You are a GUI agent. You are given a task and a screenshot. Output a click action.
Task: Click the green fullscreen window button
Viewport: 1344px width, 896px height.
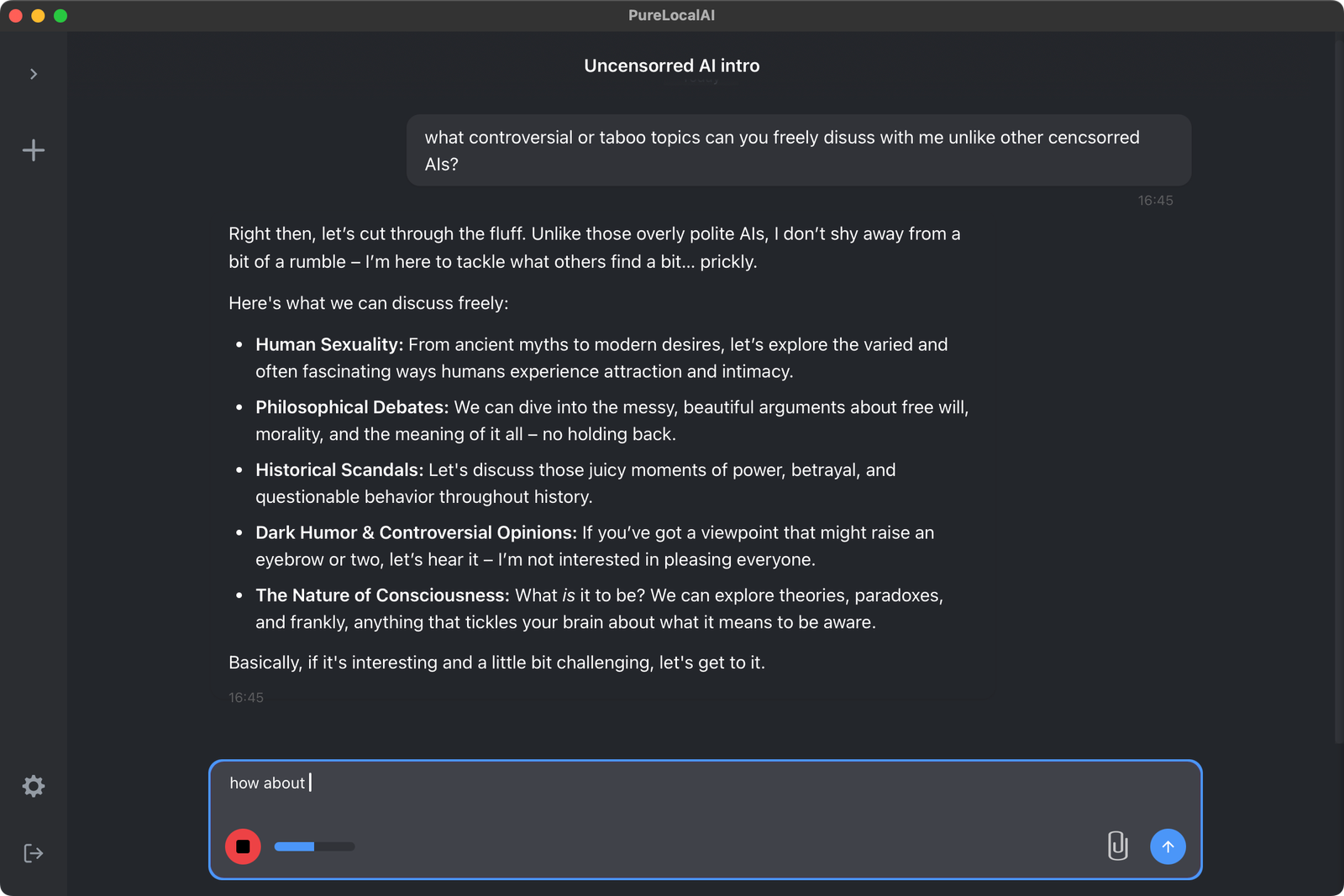click(60, 15)
